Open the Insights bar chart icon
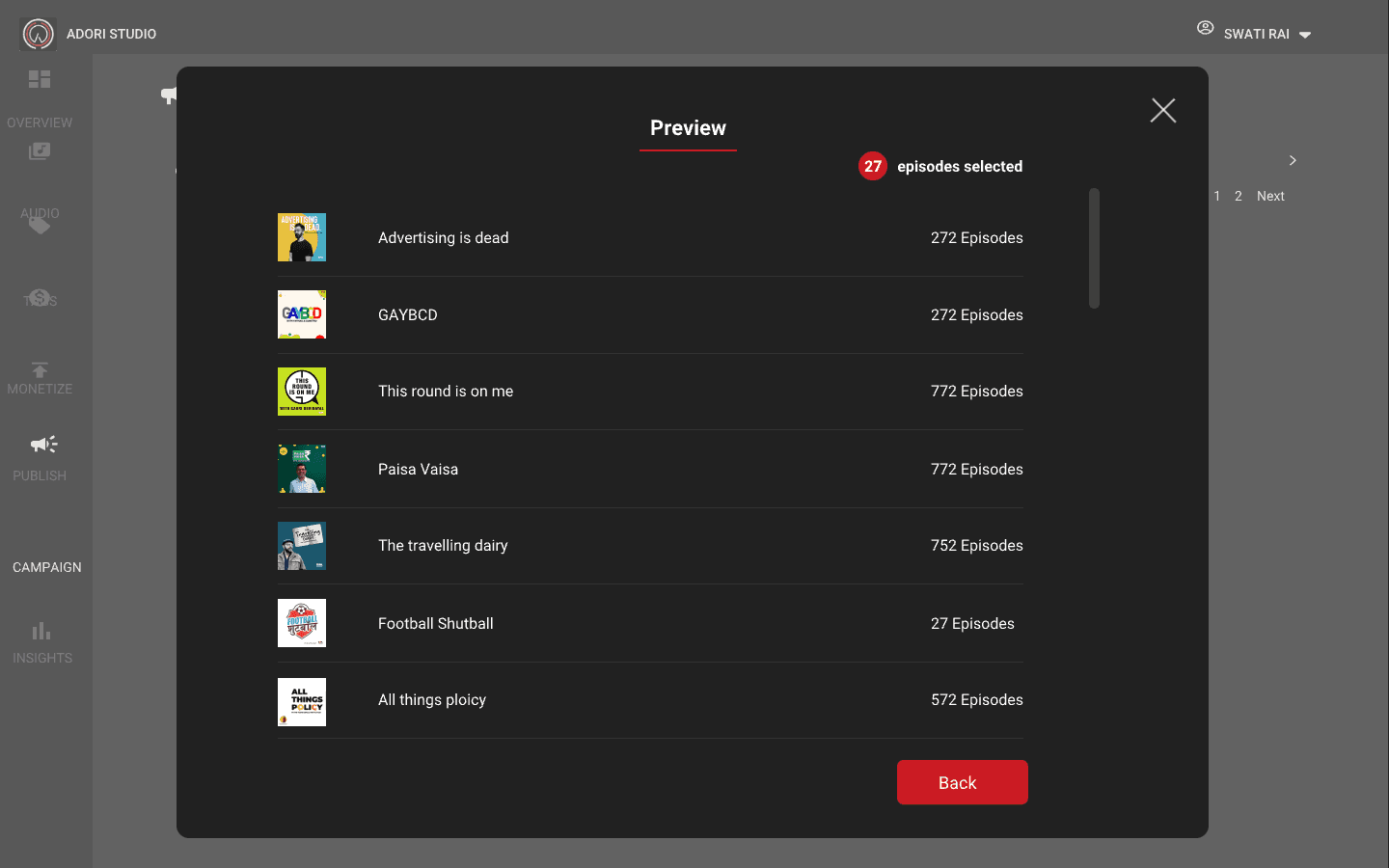Image resolution: width=1389 pixels, height=868 pixels. tap(41, 631)
